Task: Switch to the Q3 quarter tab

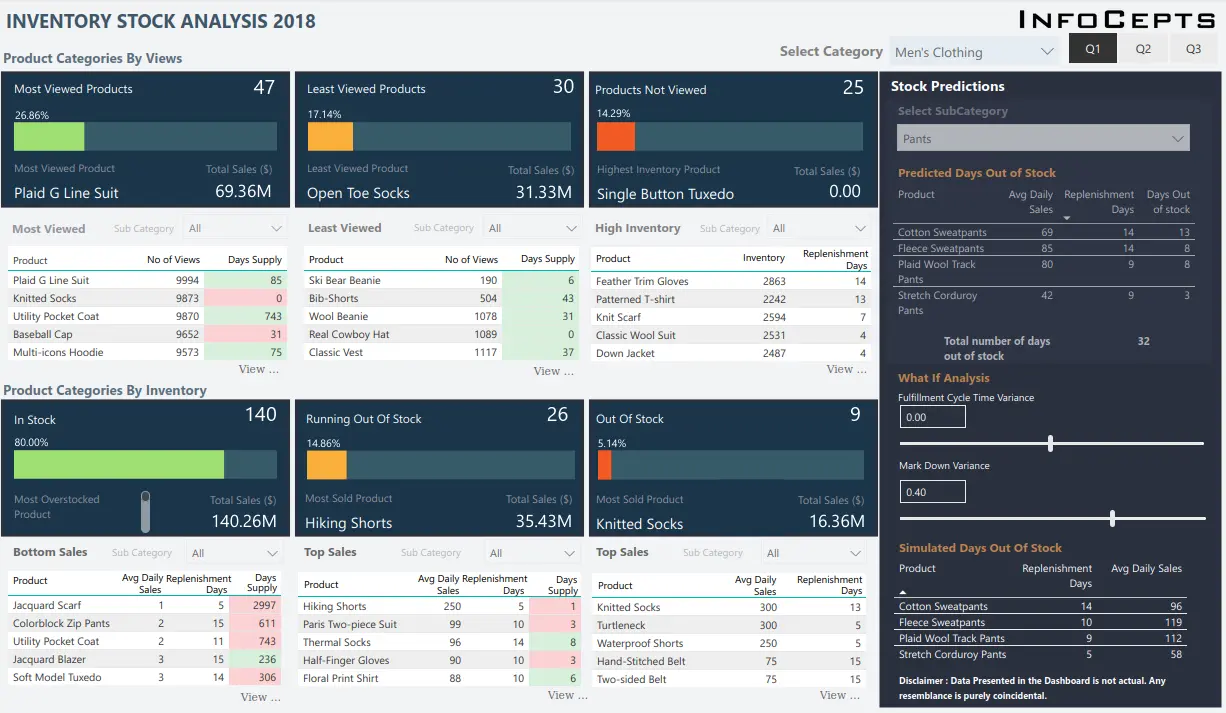Action: 1194,47
